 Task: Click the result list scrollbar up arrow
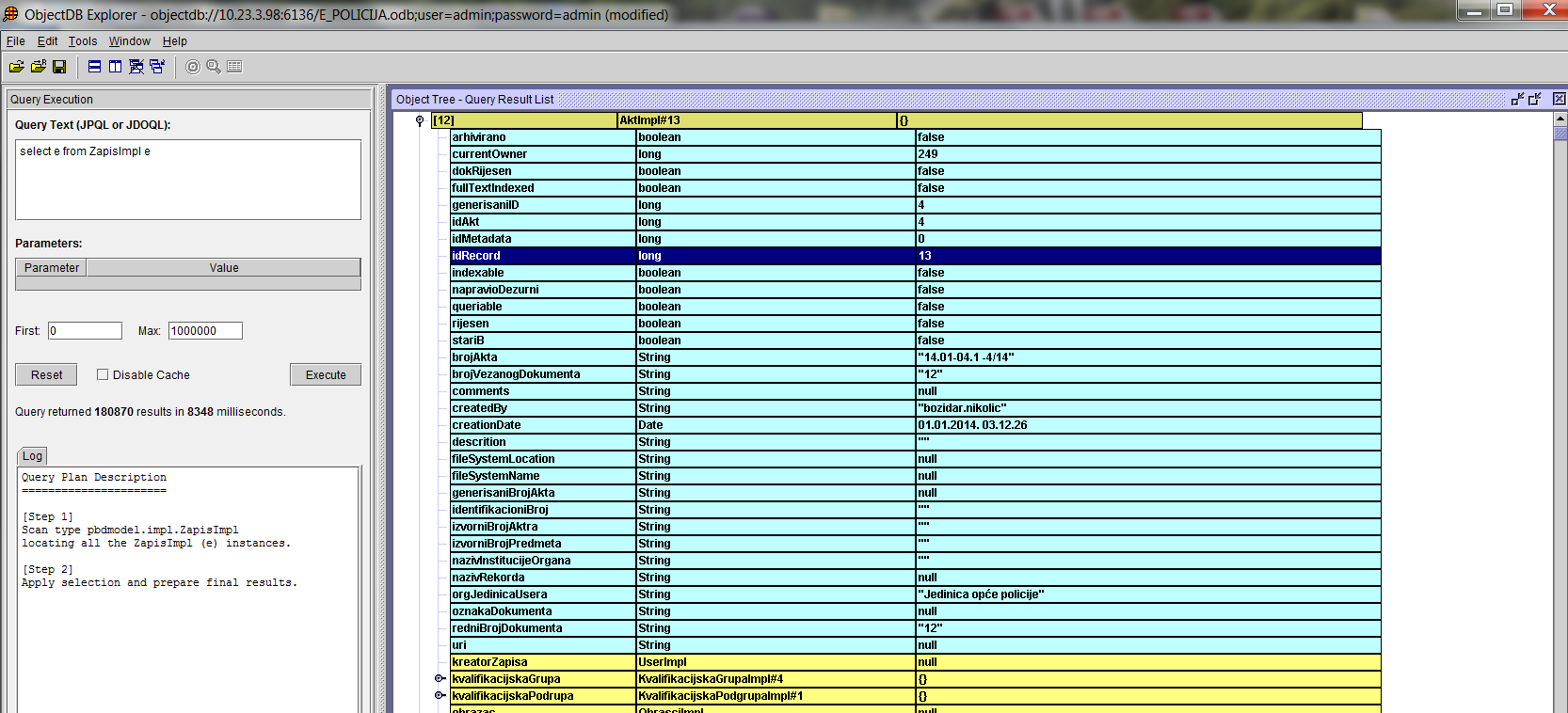click(1560, 119)
